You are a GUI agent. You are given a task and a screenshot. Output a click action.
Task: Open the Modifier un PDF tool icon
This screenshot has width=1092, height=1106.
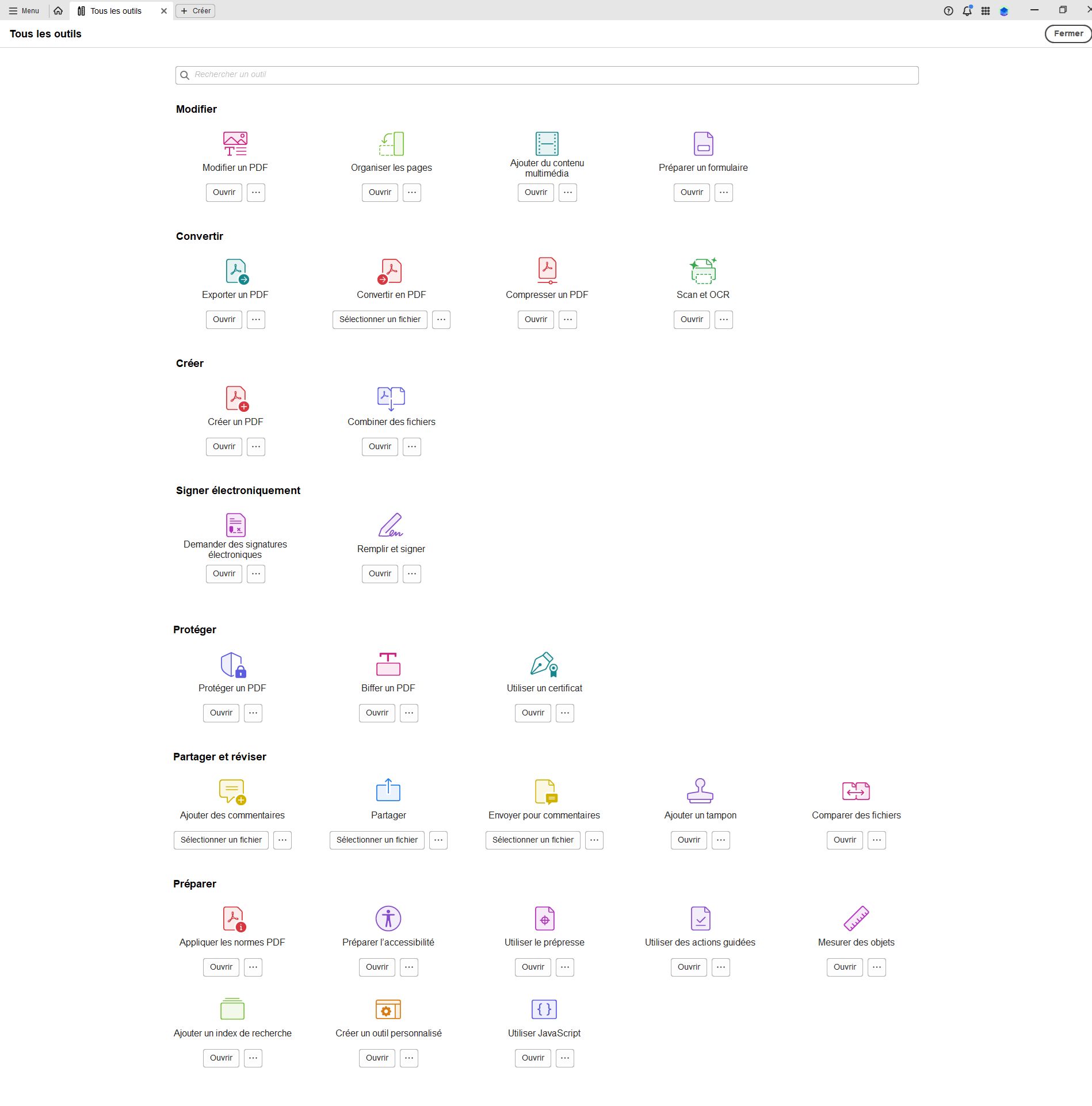click(235, 144)
